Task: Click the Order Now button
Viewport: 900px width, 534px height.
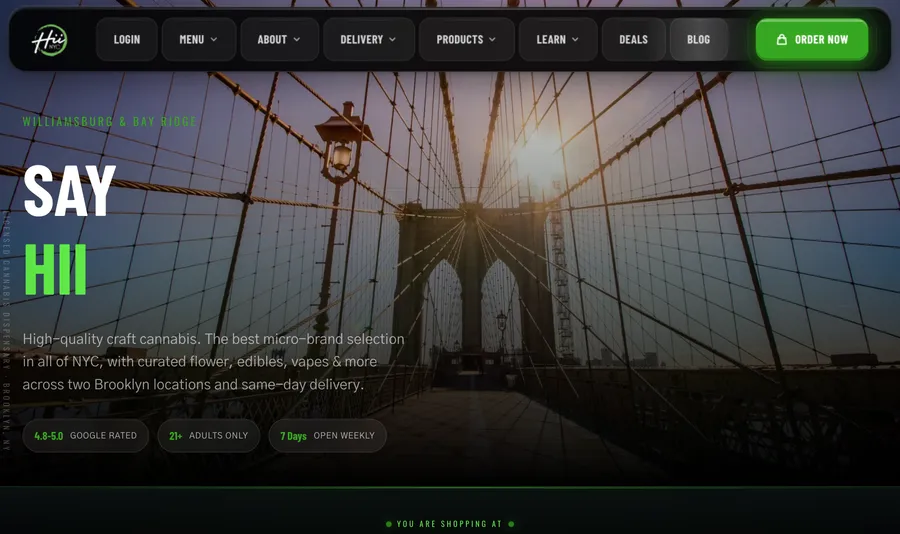Action: click(812, 40)
